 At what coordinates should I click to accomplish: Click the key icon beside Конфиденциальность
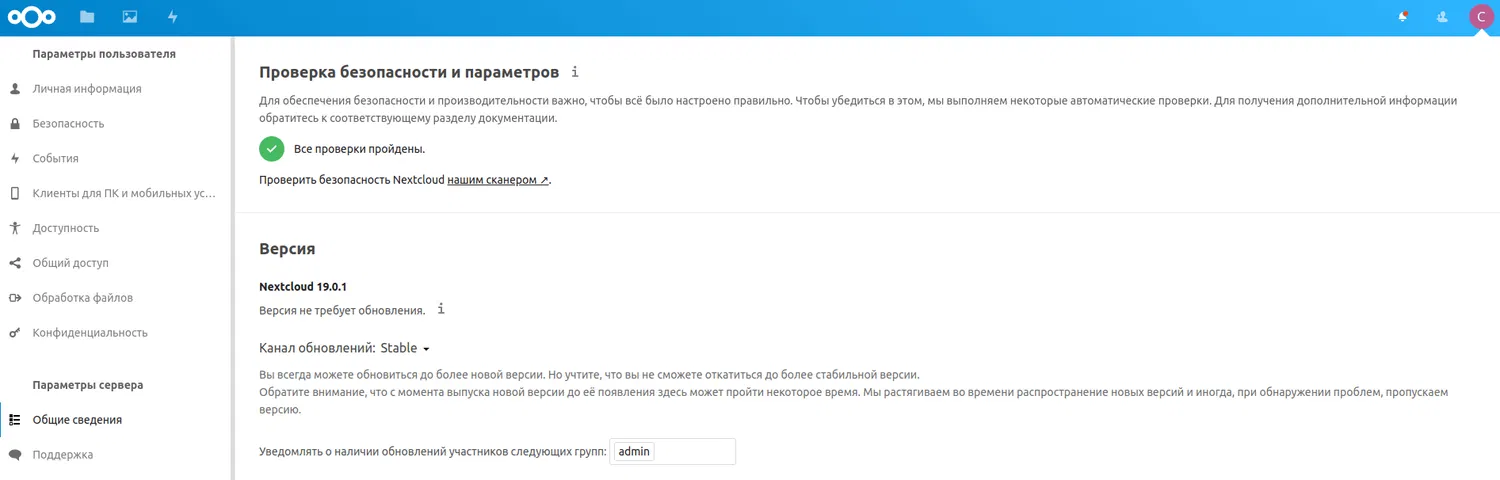pyautogui.click(x=15, y=333)
